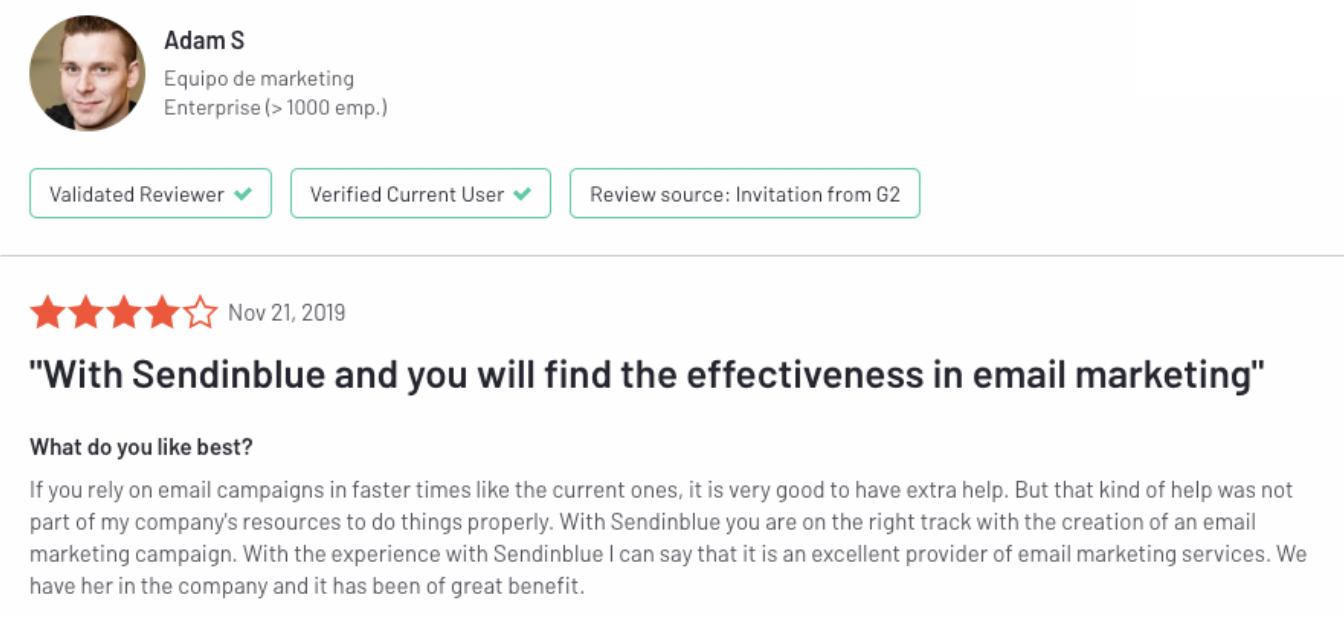Select the Verified Current User badge
The width and height of the screenshot is (1344, 624).
pyautogui.click(x=421, y=194)
